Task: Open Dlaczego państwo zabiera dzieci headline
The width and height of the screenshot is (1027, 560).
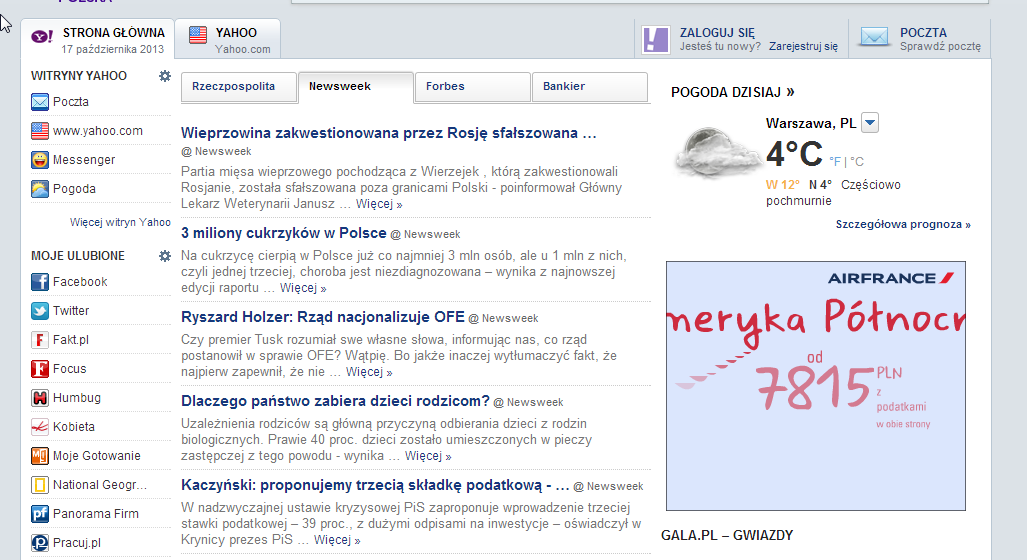Action: (335, 401)
